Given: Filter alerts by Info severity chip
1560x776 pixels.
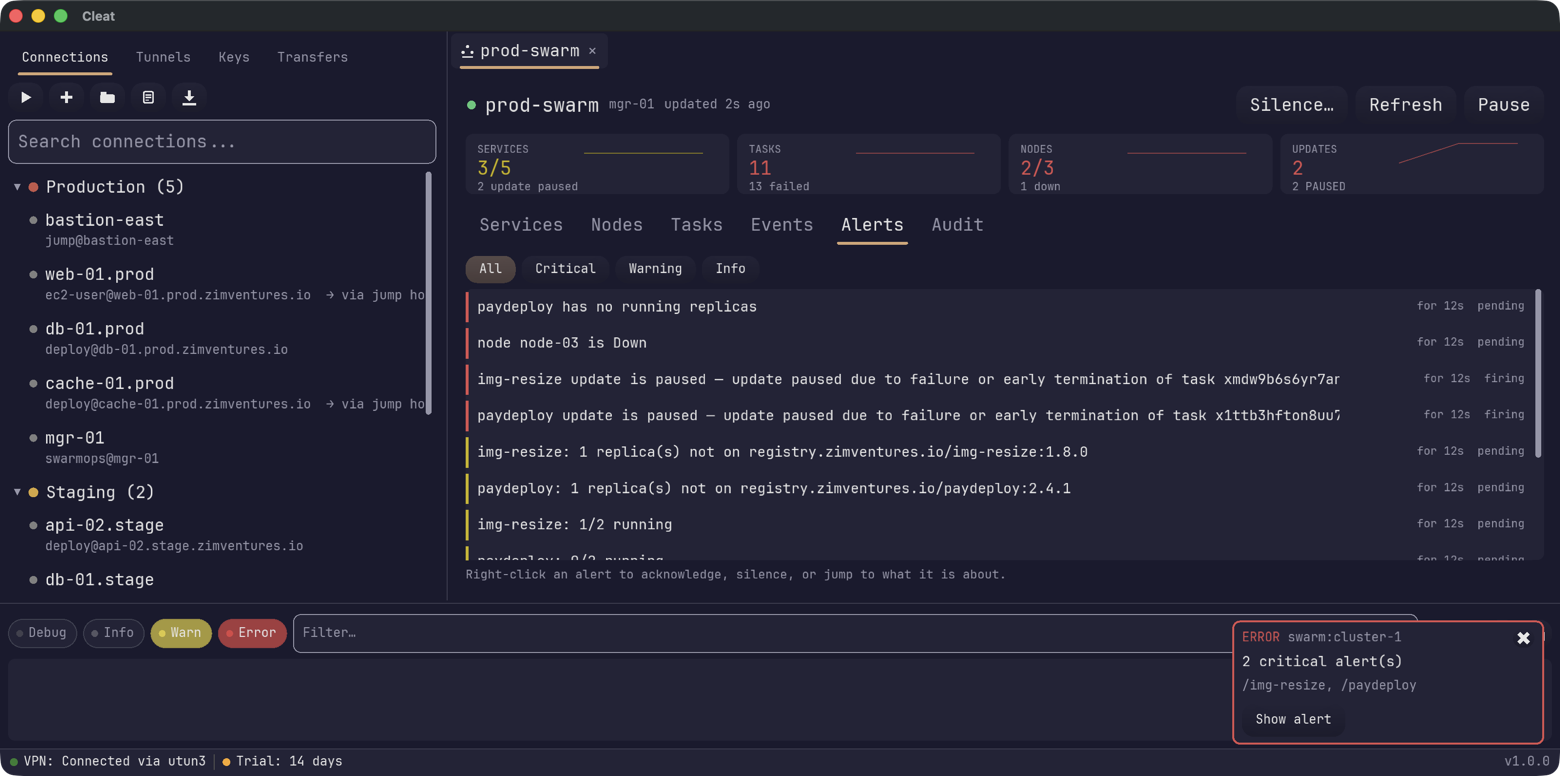Looking at the screenshot, I should coord(730,269).
